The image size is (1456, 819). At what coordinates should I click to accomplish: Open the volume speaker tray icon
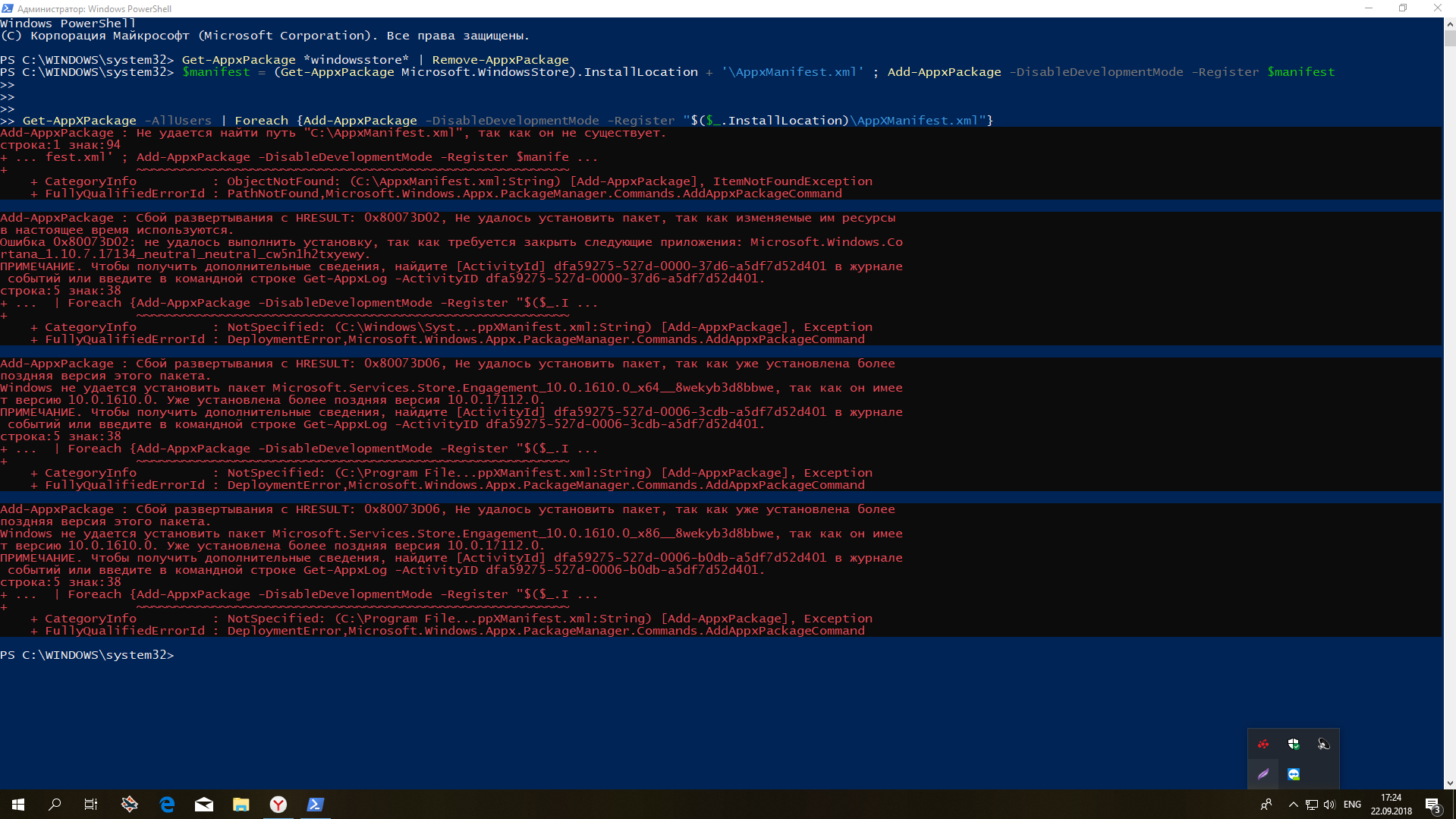1329,805
